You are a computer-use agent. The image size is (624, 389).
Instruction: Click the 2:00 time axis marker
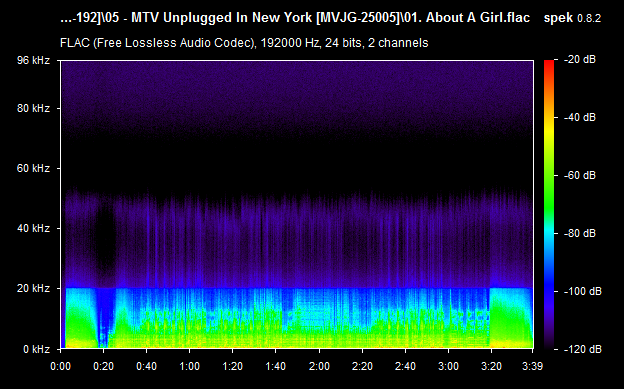pos(319,366)
